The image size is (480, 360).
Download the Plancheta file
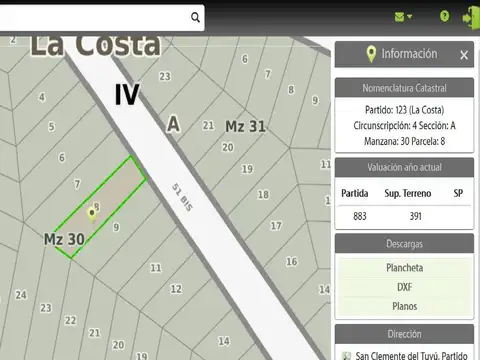[404, 268]
